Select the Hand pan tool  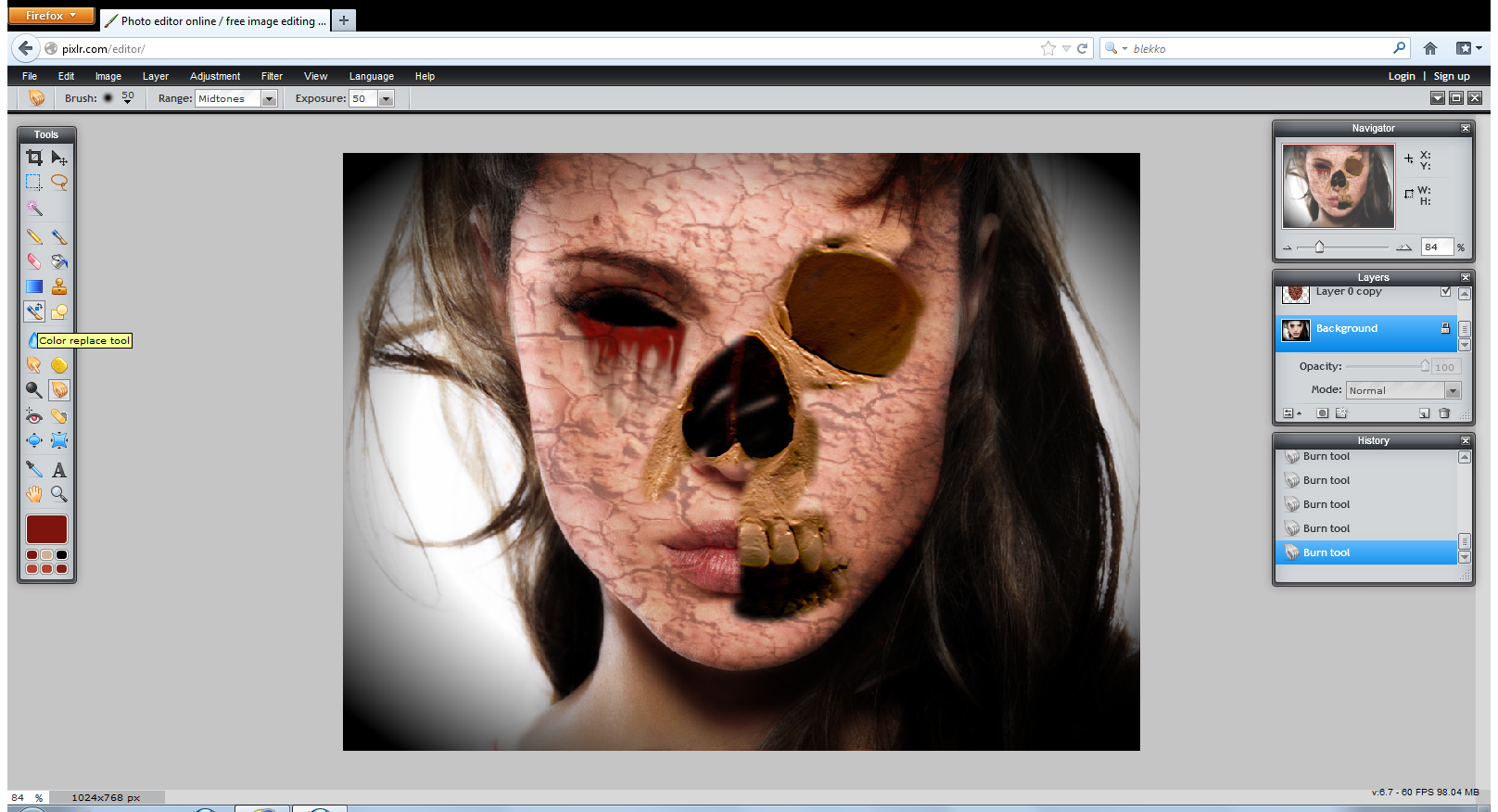34,494
